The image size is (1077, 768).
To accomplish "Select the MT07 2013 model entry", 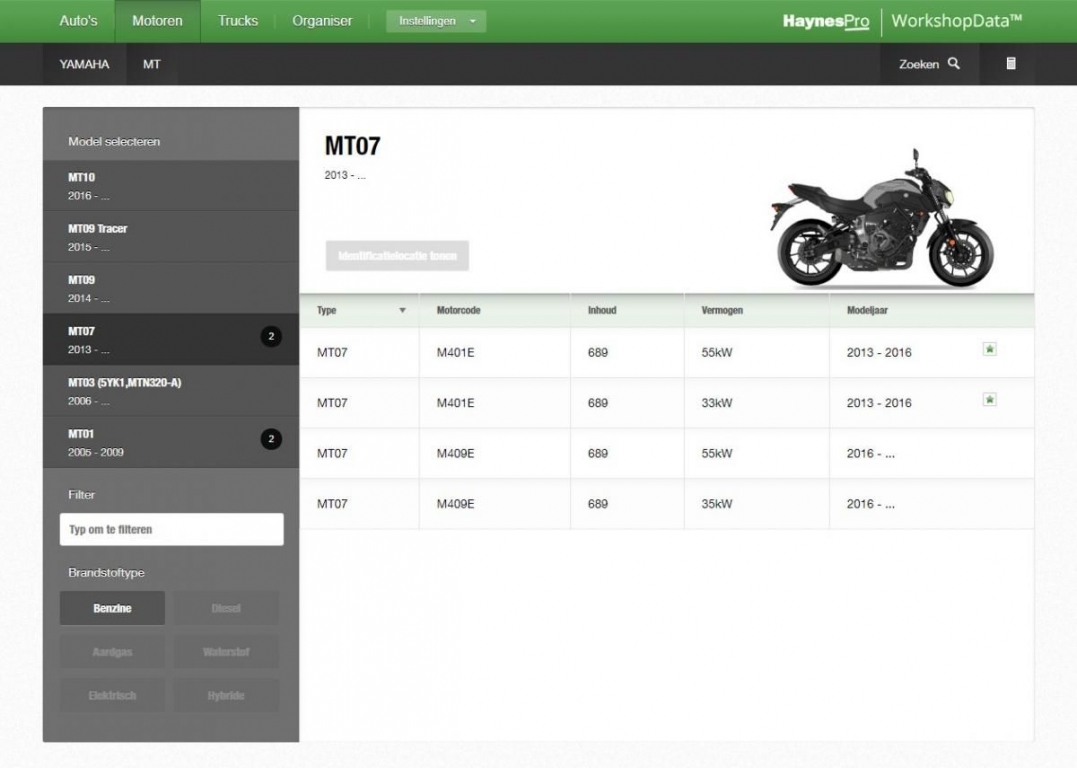I will pyautogui.click(x=171, y=339).
